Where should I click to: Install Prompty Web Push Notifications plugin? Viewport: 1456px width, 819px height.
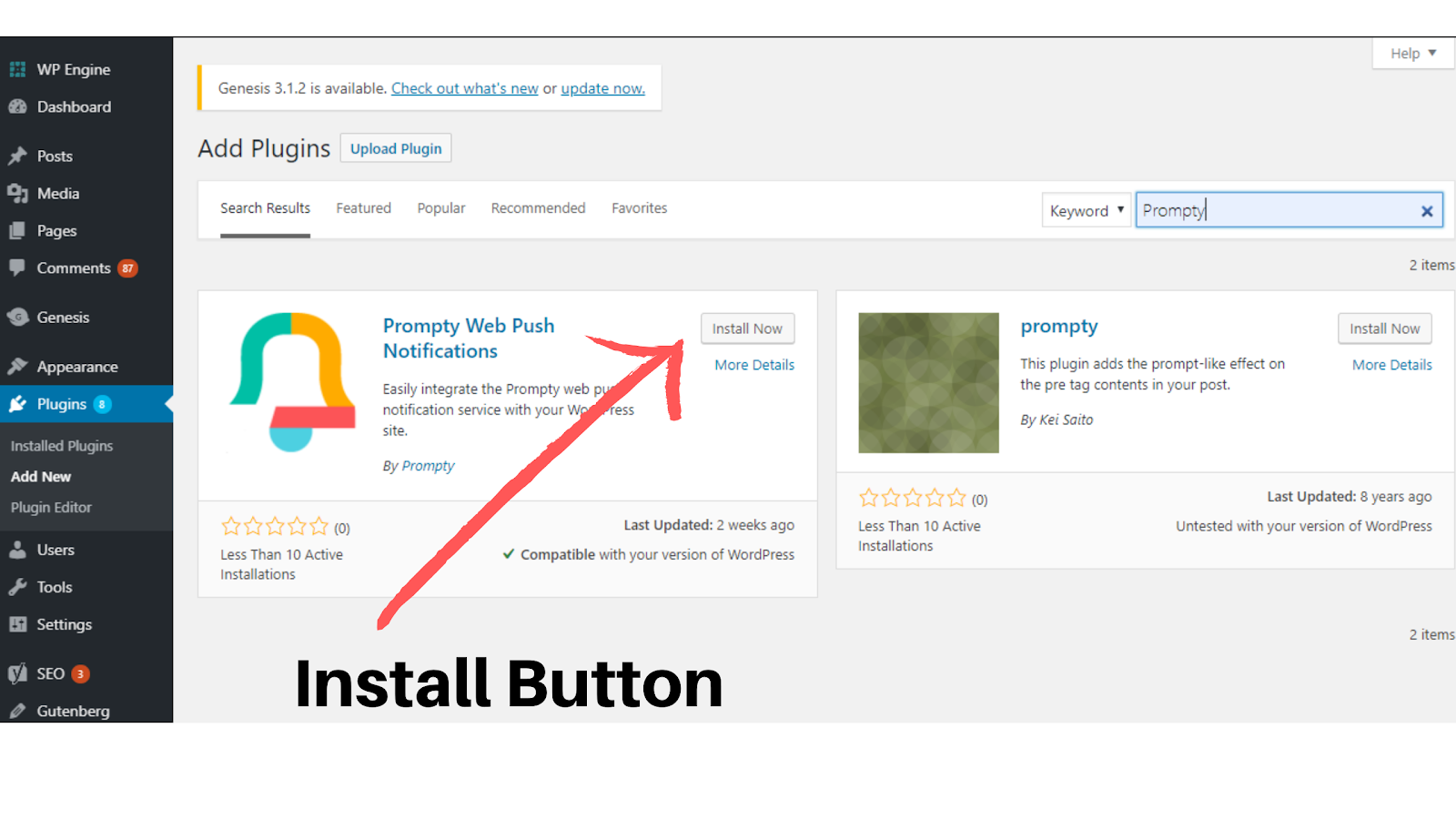(x=747, y=329)
